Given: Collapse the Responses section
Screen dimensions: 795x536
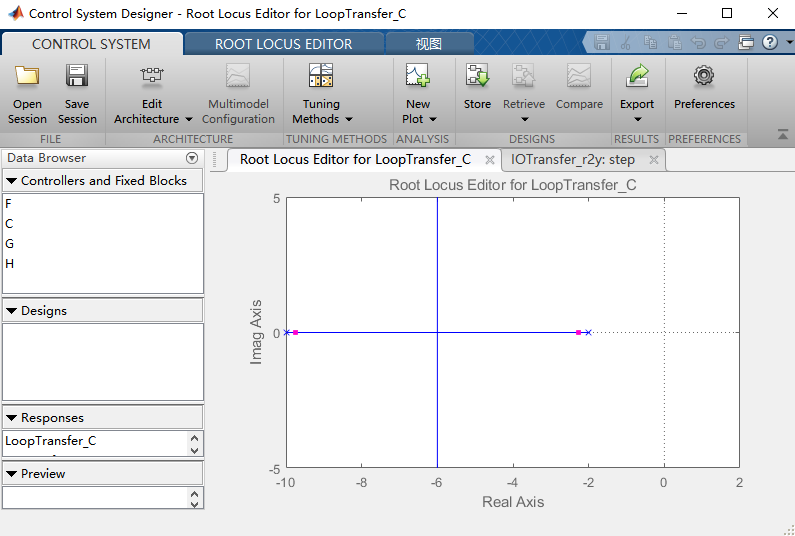Looking at the screenshot, I should 12,418.
